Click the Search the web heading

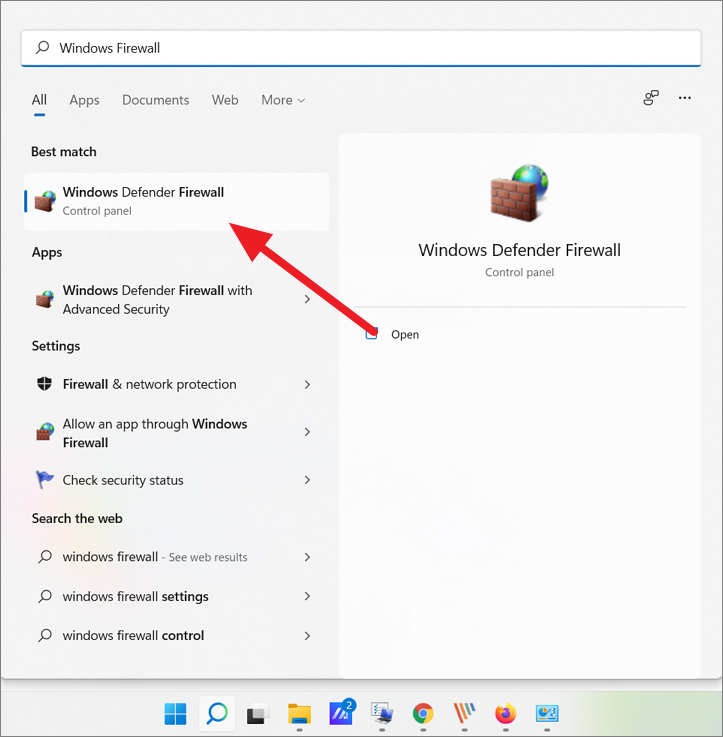77,518
